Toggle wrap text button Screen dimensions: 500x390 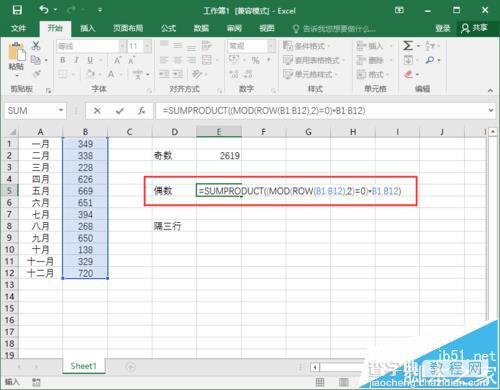point(206,46)
